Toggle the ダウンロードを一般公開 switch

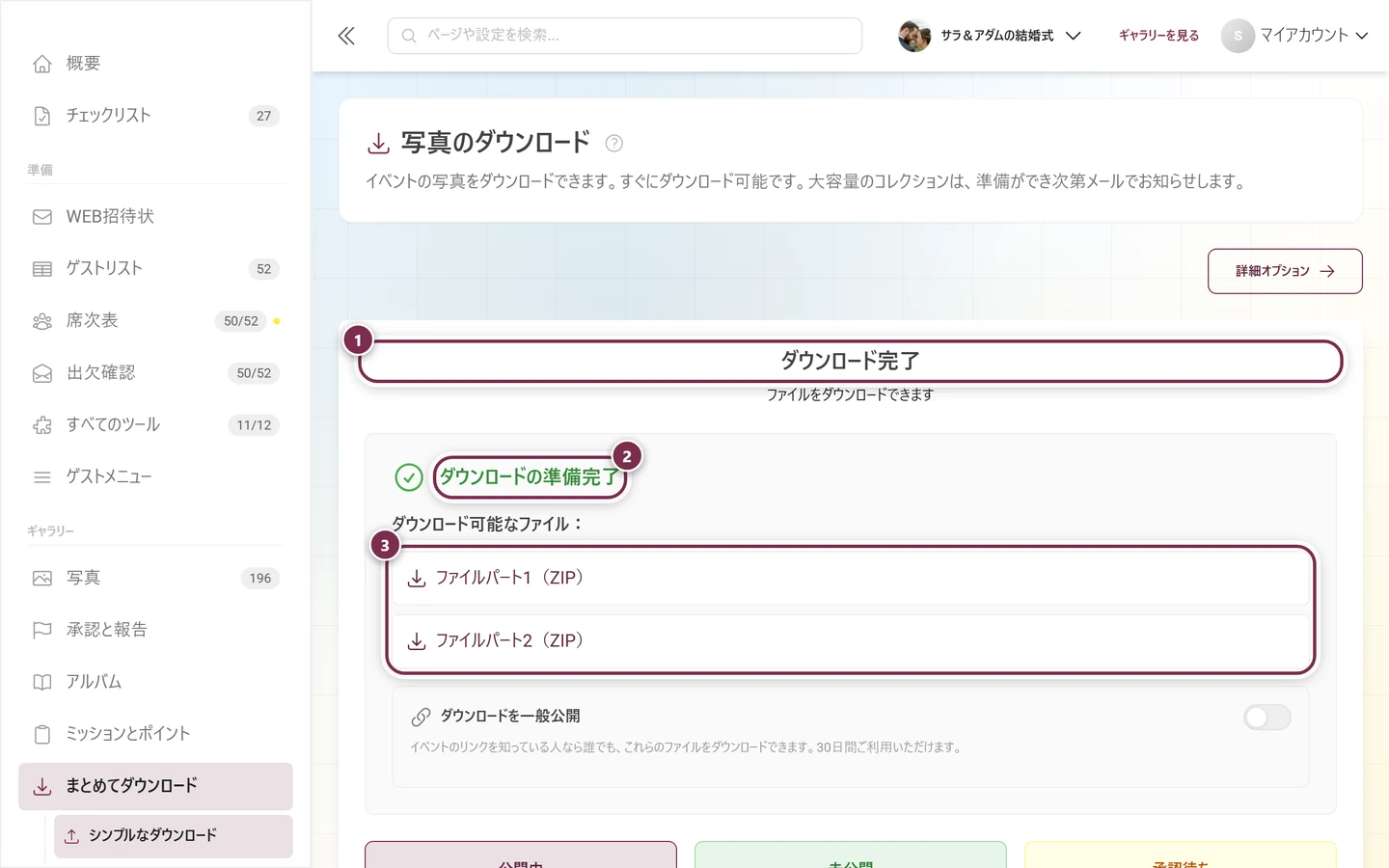tap(1266, 717)
